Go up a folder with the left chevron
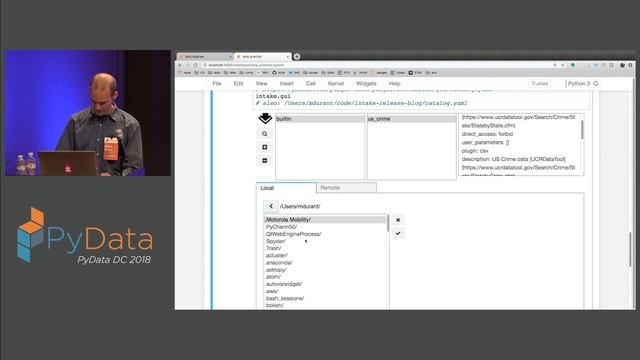This screenshot has width=640, height=360. coord(271,206)
